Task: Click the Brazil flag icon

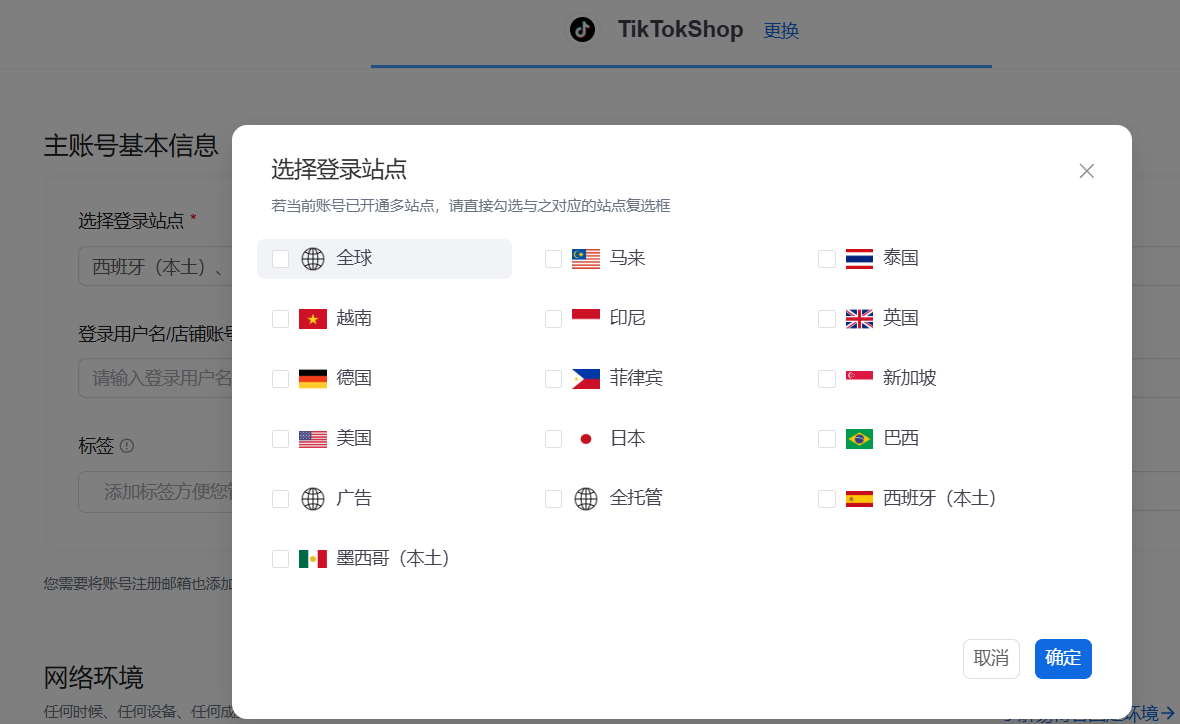Action: point(859,439)
